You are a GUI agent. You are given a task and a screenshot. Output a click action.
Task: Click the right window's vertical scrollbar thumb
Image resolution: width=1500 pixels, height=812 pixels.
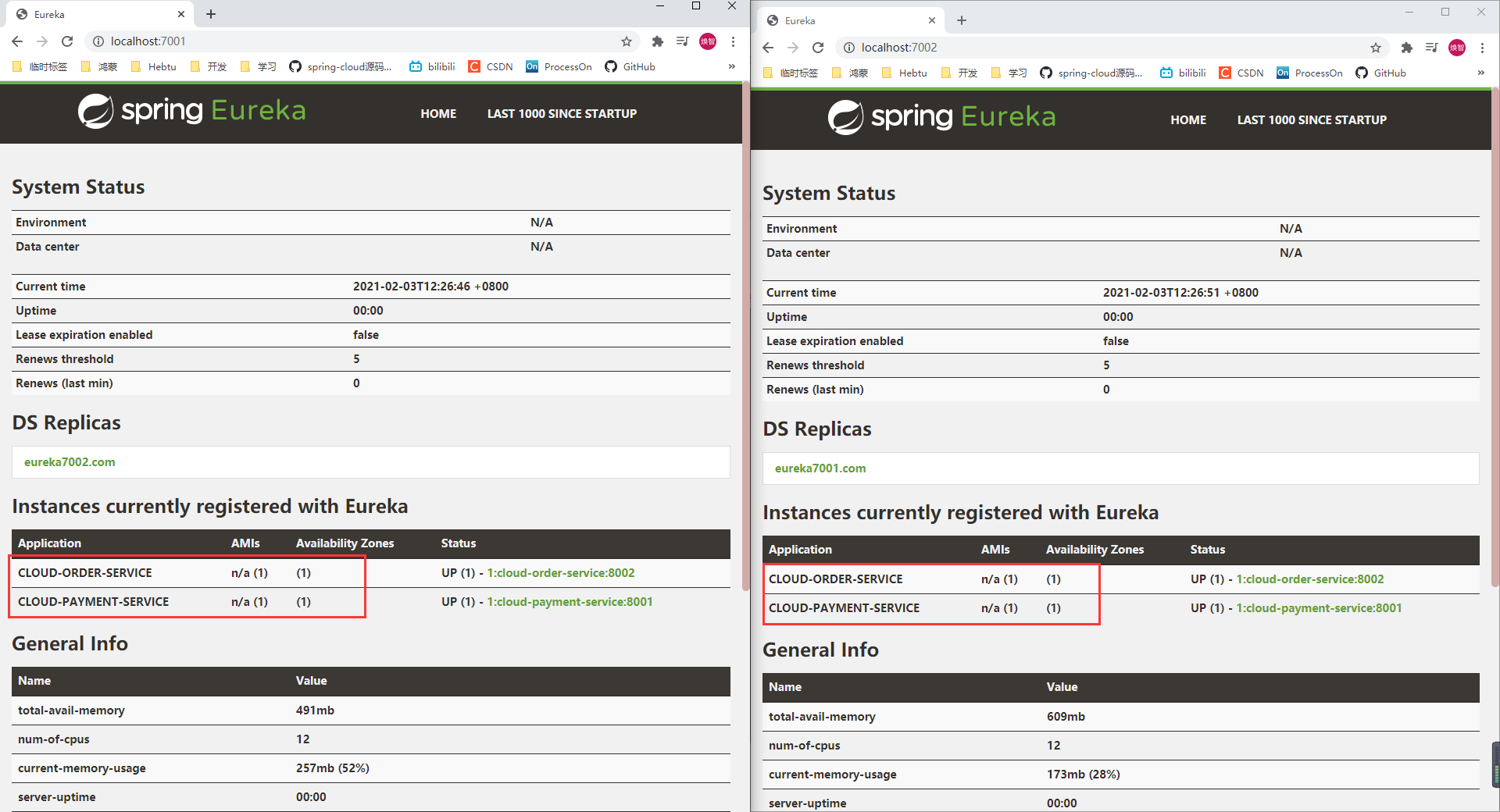point(1495,336)
